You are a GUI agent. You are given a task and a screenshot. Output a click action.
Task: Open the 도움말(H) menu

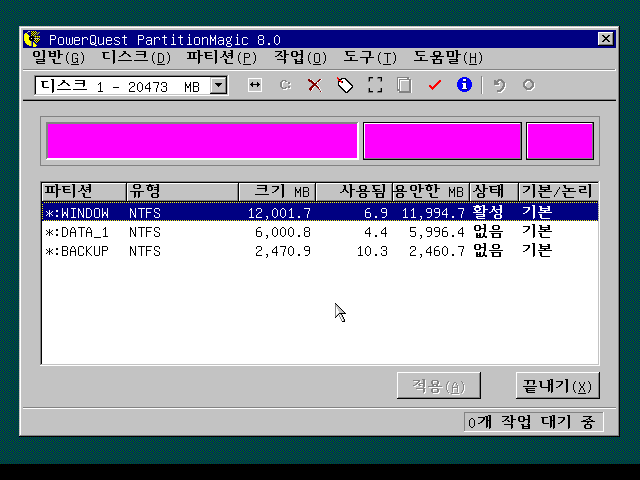click(x=448, y=58)
